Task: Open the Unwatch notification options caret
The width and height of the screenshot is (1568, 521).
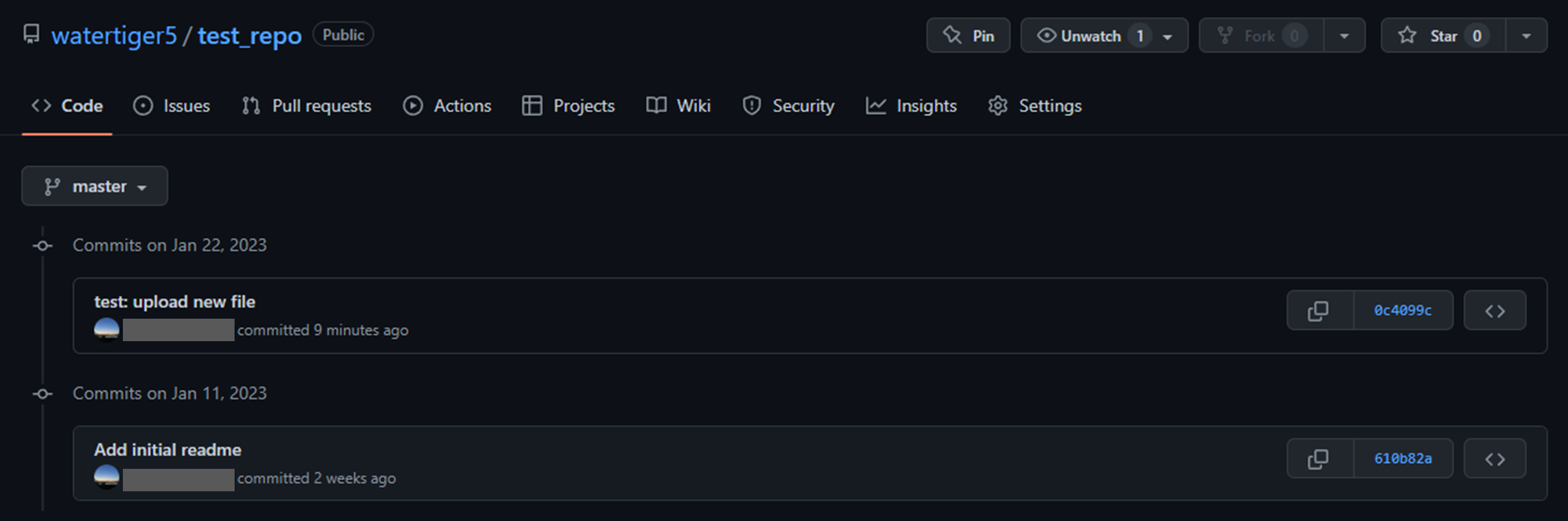Action: pyautogui.click(x=1168, y=36)
